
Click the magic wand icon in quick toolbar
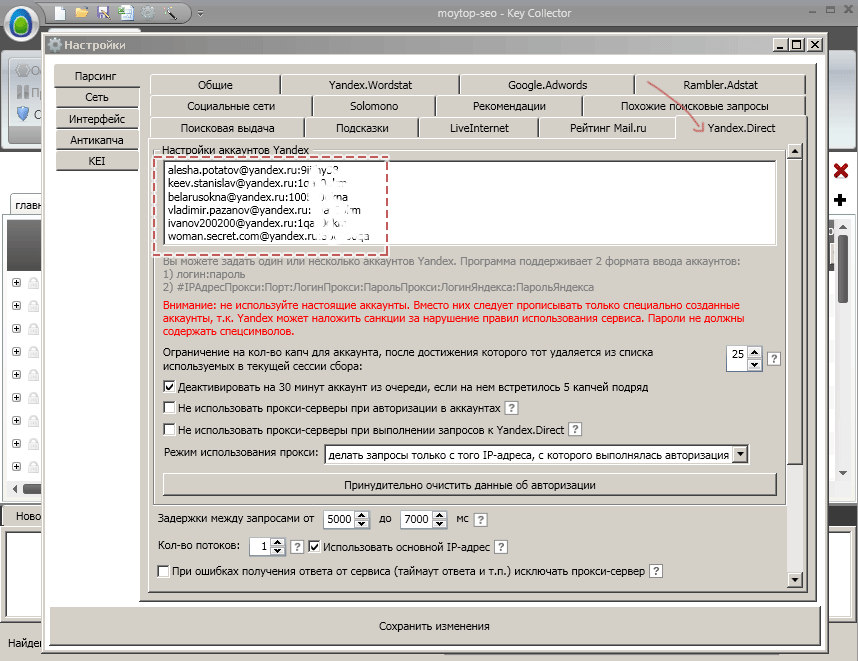tap(170, 13)
